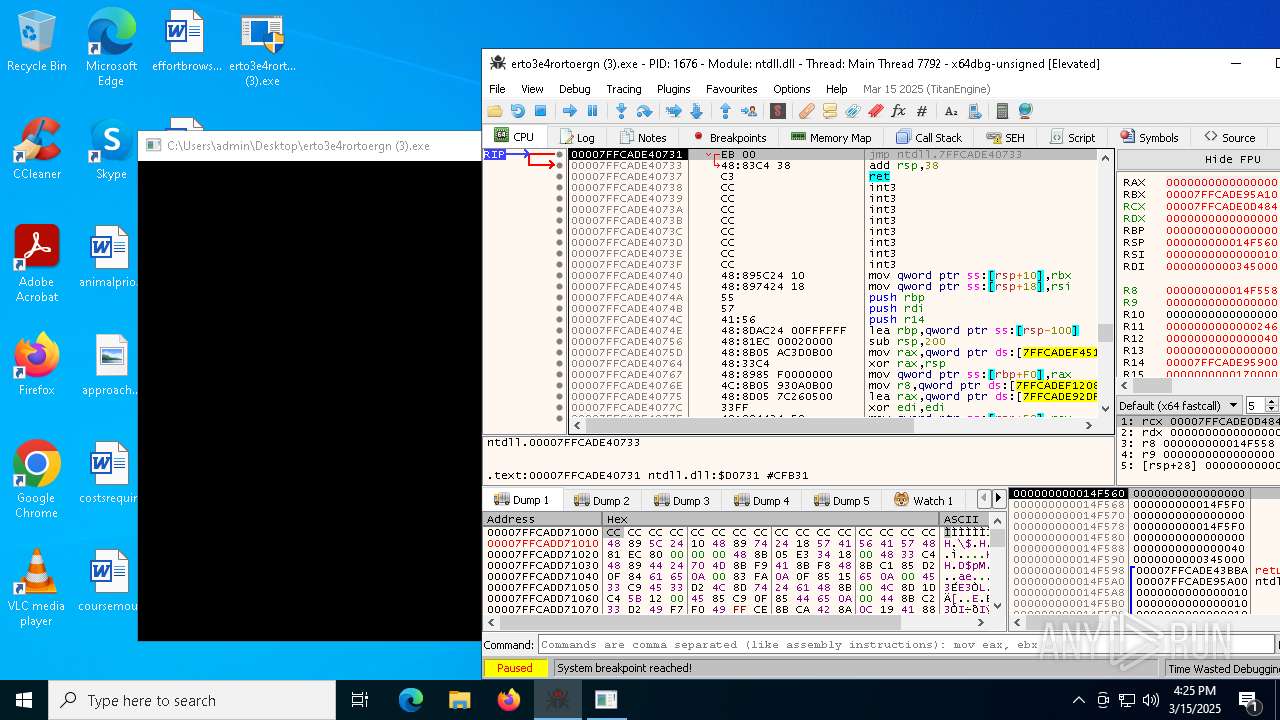Viewport: 1280px width, 720px height.
Task: Toggle breakpoint bullet at 00007FFCADE4076E
Action: [x=559, y=386]
